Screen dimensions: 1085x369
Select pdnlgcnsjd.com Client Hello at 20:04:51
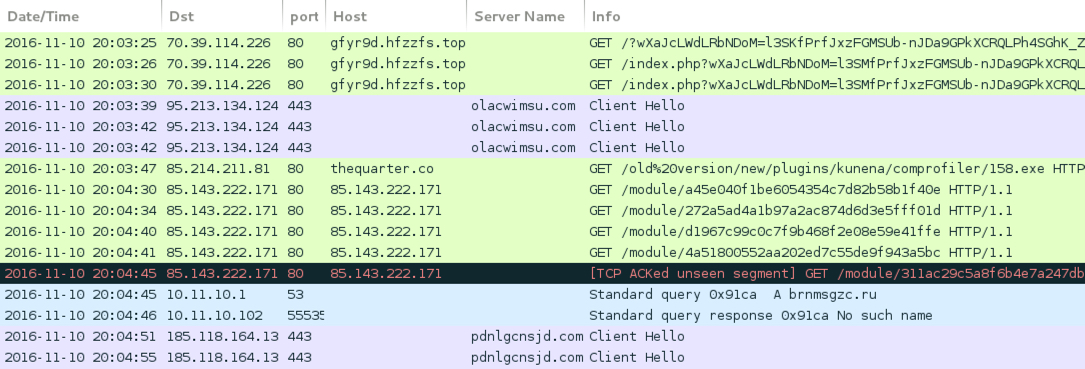click(x=542, y=336)
